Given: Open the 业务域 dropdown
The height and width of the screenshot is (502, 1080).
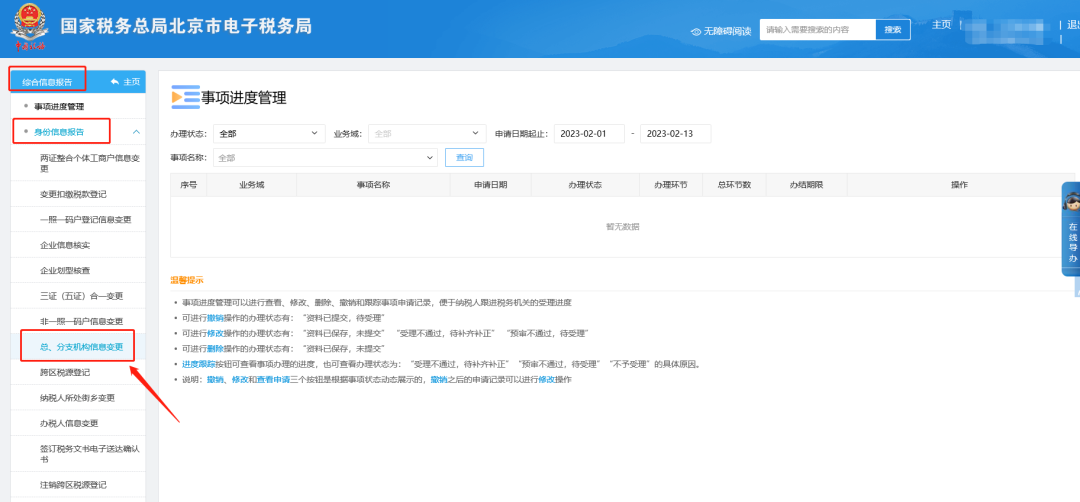Looking at the screenshot, I should coord(427,134).
